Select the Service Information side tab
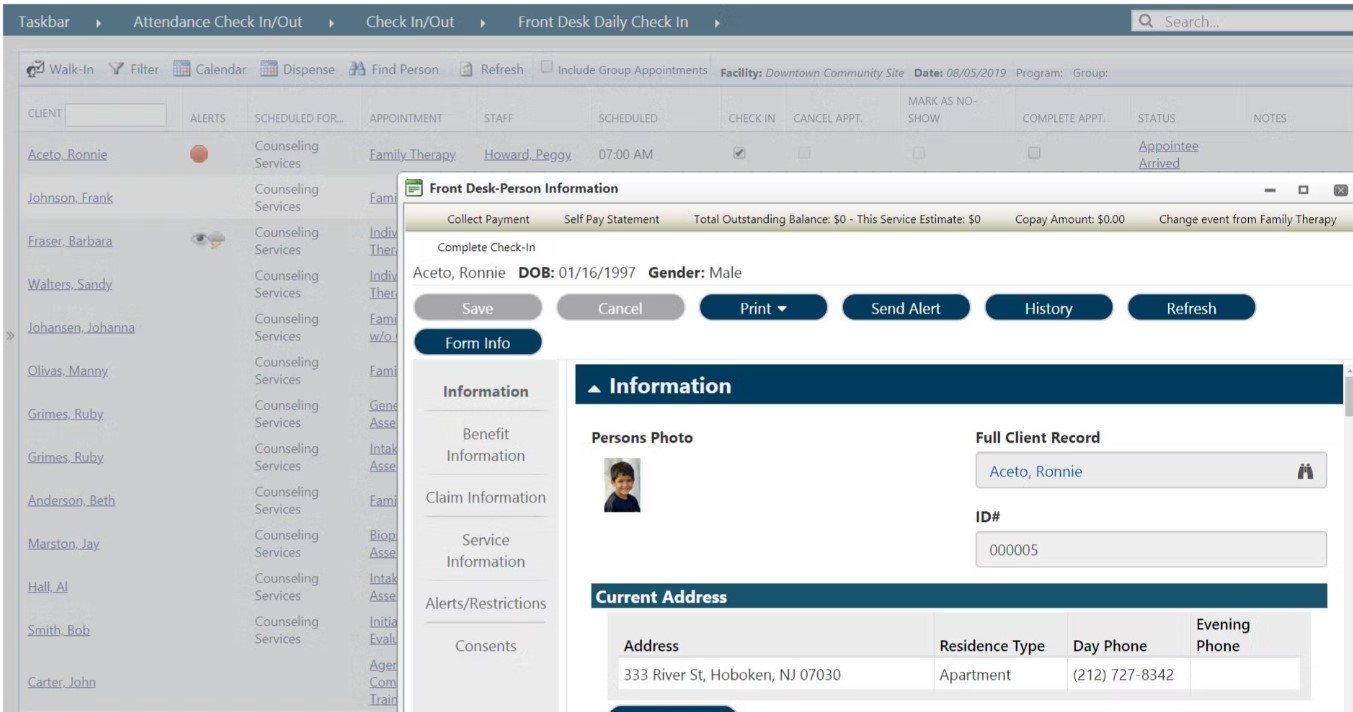This screenshot has width=1353, height=712. 485,550
